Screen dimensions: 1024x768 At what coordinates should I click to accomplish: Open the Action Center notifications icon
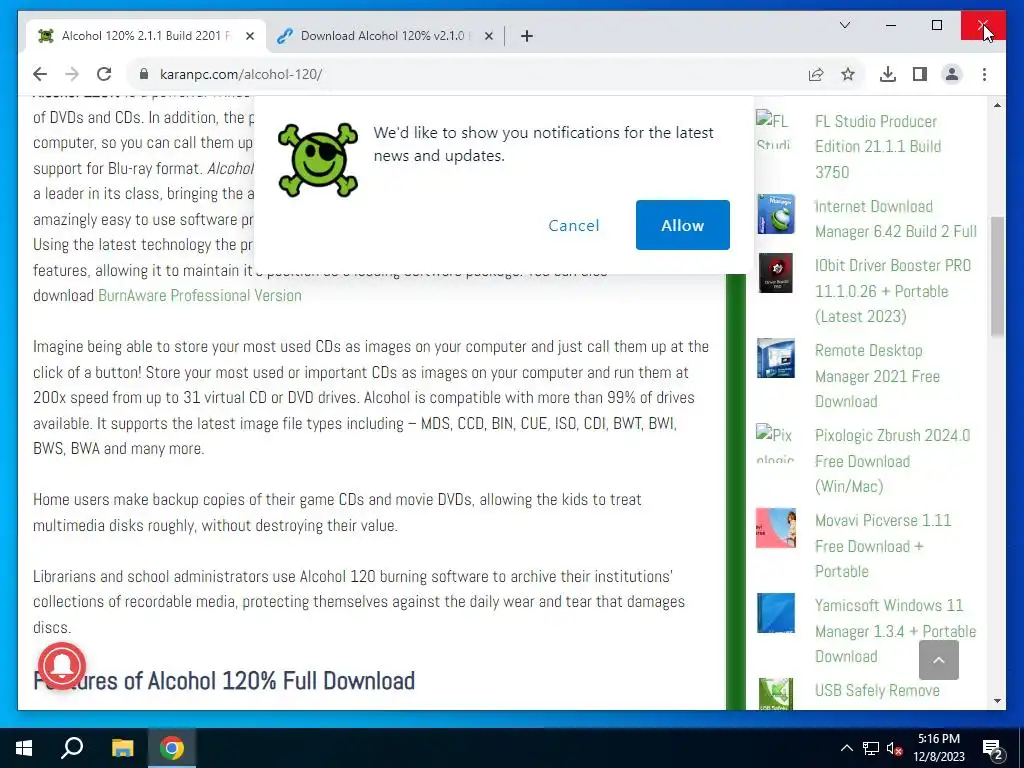(x=993, y=749)
